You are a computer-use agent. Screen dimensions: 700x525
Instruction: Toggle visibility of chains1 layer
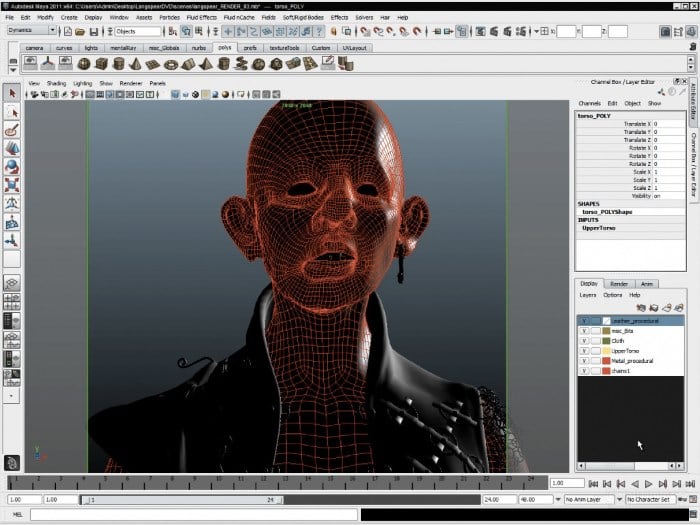[x=584, y=371]
